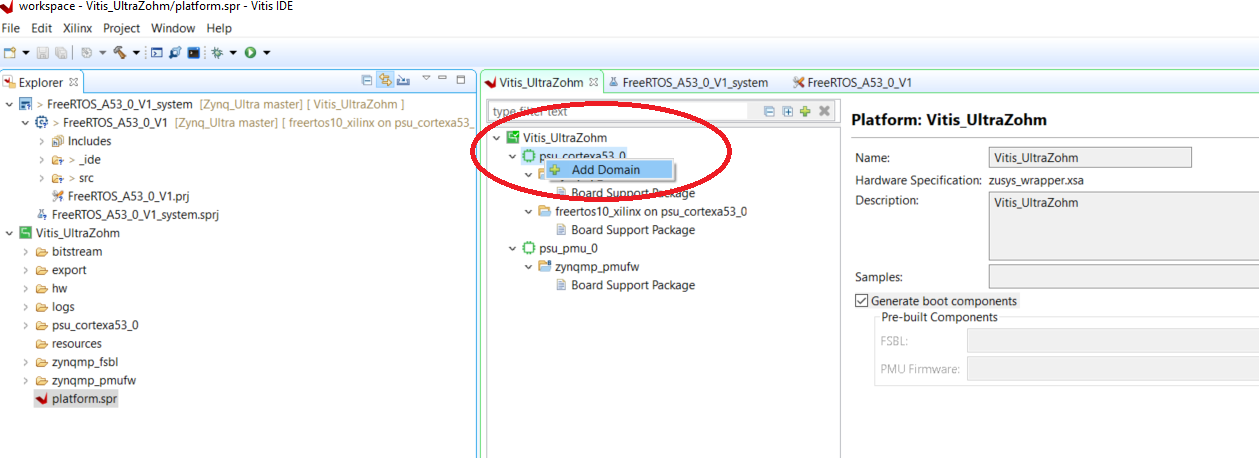Click into the type filter text field
The width and height of the screenshot is (1259, 458).
[x=620, y=111]
